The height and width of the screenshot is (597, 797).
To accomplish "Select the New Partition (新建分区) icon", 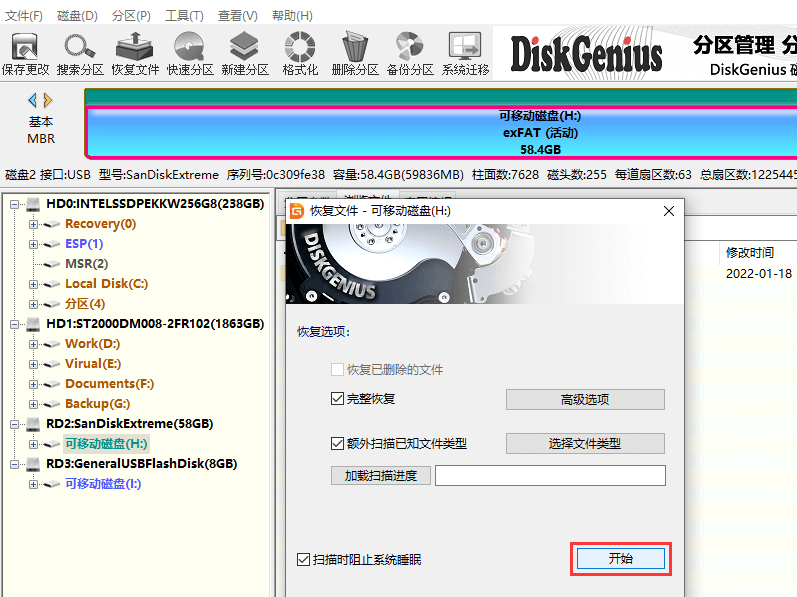I will point(245,53).
